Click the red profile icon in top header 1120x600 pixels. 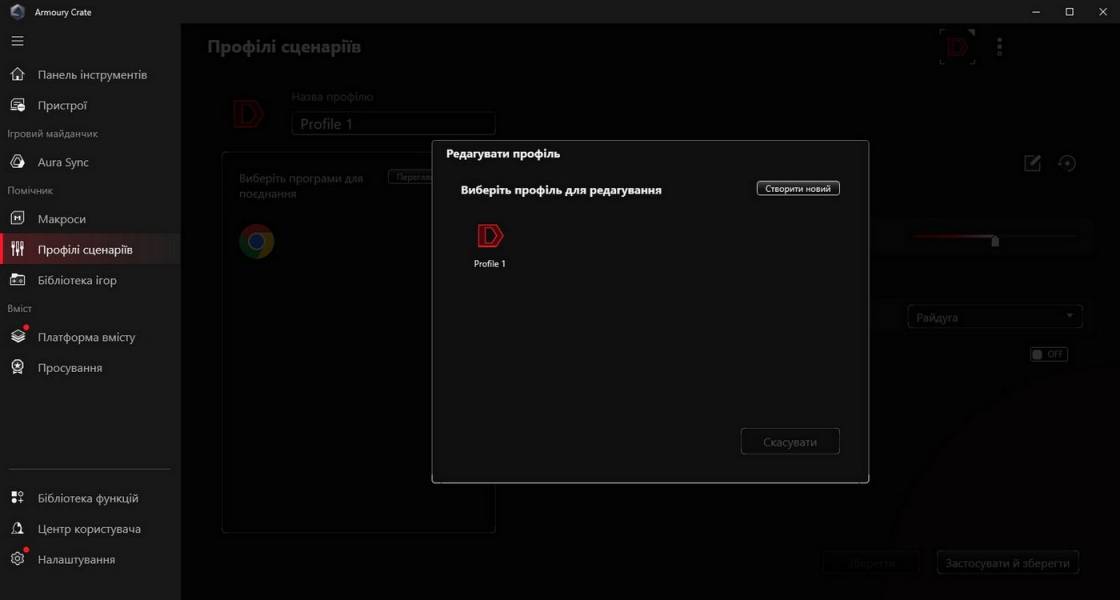(x=957, y=47)
